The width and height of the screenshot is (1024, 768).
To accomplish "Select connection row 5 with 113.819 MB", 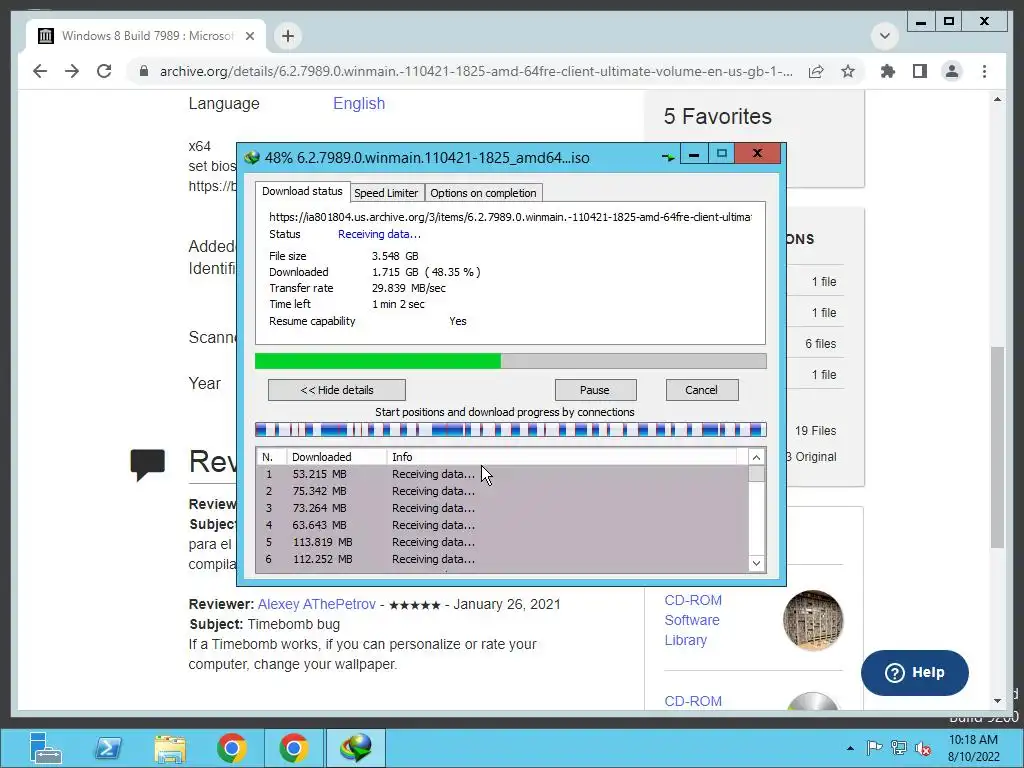I will pyautogui.click(x=503, y=542).
